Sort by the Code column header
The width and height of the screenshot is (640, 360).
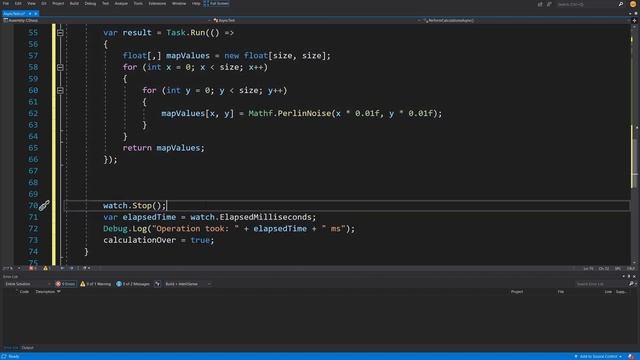coord(24,291)
